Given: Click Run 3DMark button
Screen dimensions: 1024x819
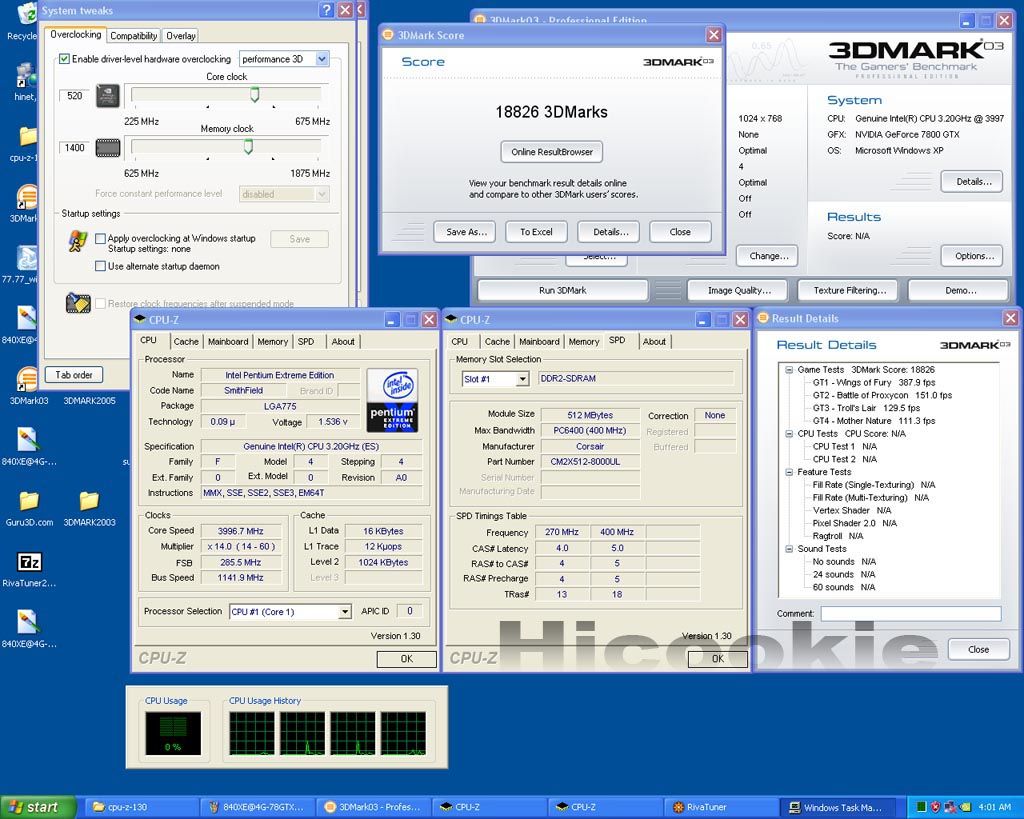Looking at the screenshot, I should click(x=562, y=291).
